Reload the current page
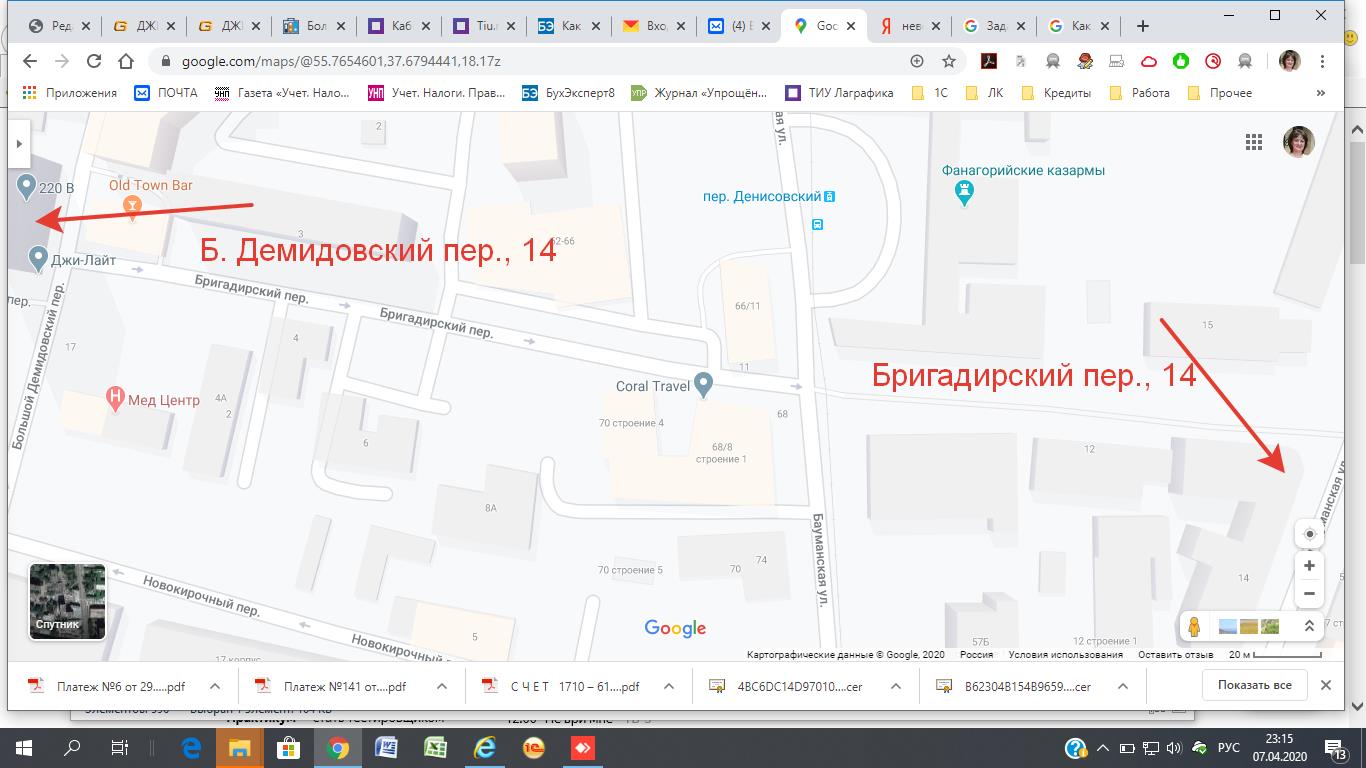This screenshot has width=1366, height=768. (x=94, y=61)
